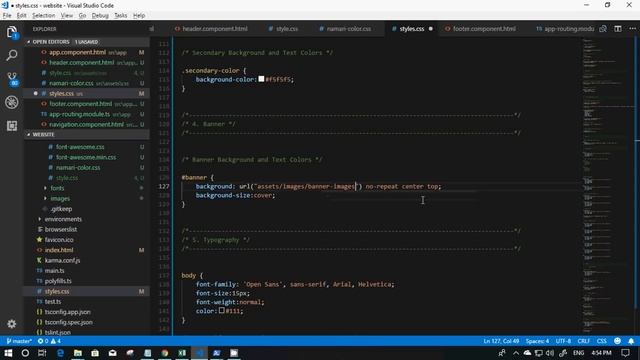640x360 pixels.
Task: Open notifications bell in status bar
Action: pos(631,341)
